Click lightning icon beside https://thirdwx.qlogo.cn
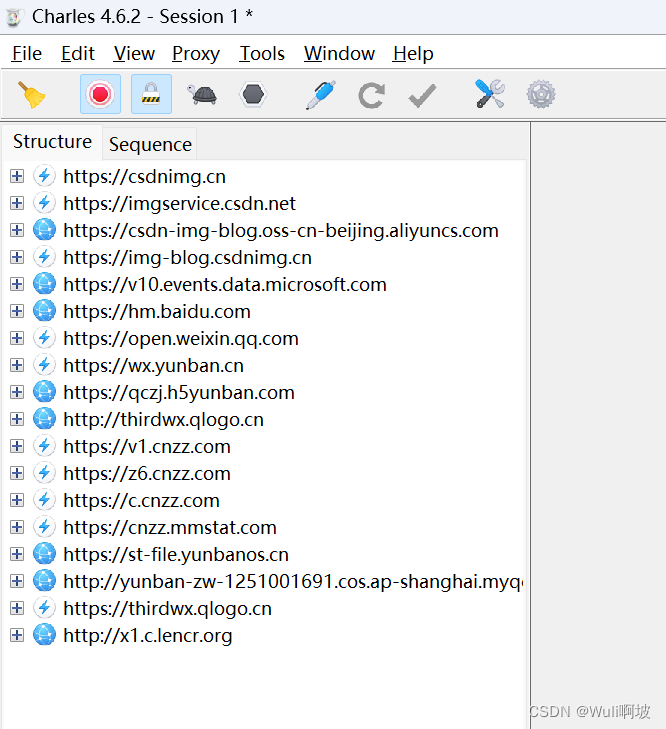Image resolution: width=666 pixels, height=729 pixels. point(44,608)
